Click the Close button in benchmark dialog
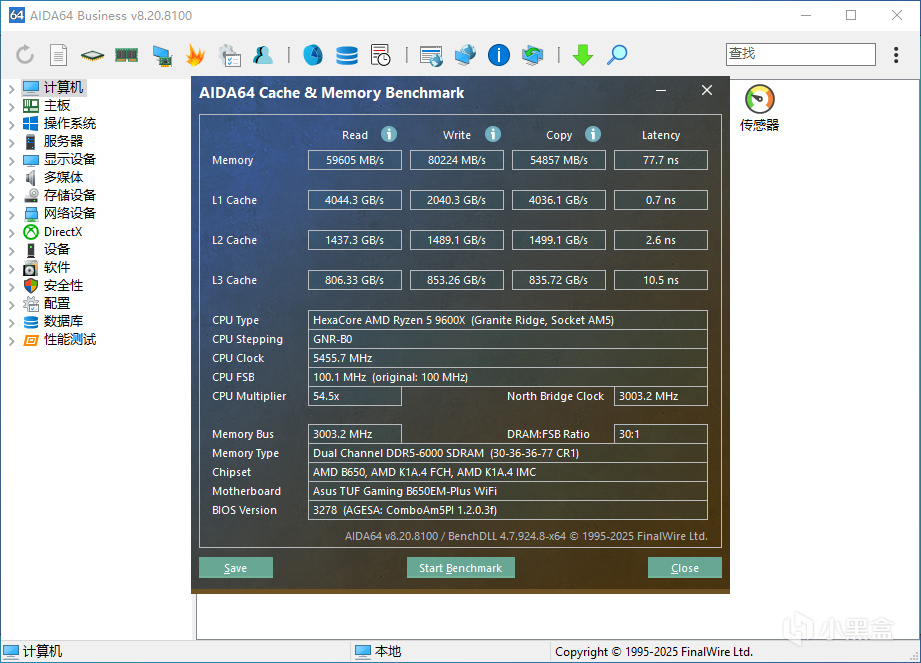Image resolution: width=921 pixels, height=663 pixels. coord(684,568)
